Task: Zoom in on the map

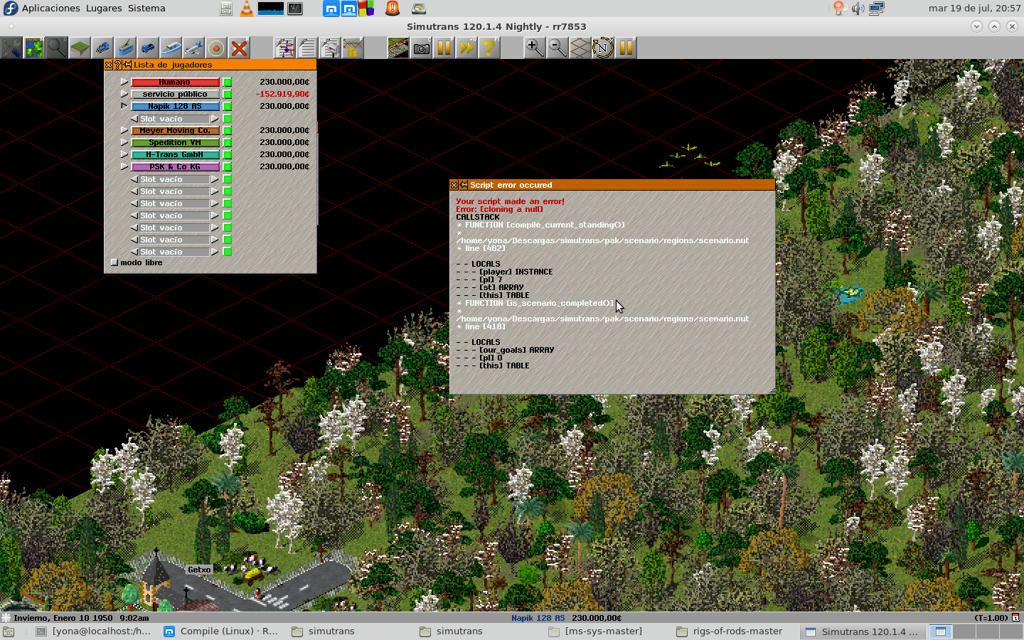Action: [x=535, y=48]
